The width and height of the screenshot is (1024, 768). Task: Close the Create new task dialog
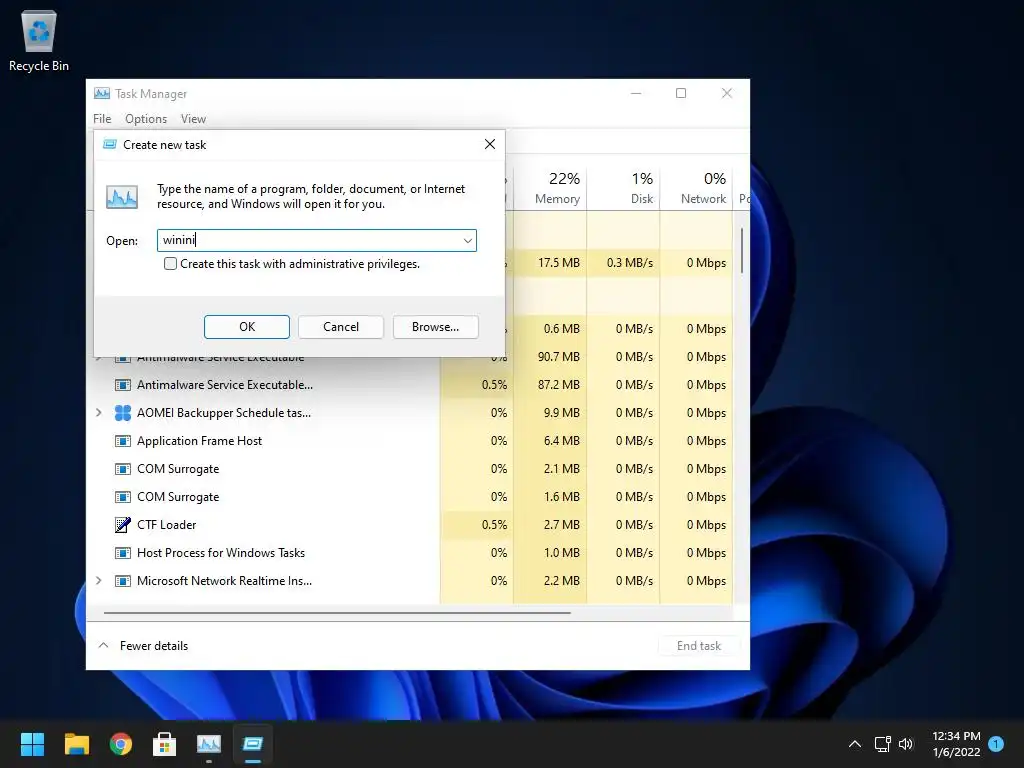[490, 144]
